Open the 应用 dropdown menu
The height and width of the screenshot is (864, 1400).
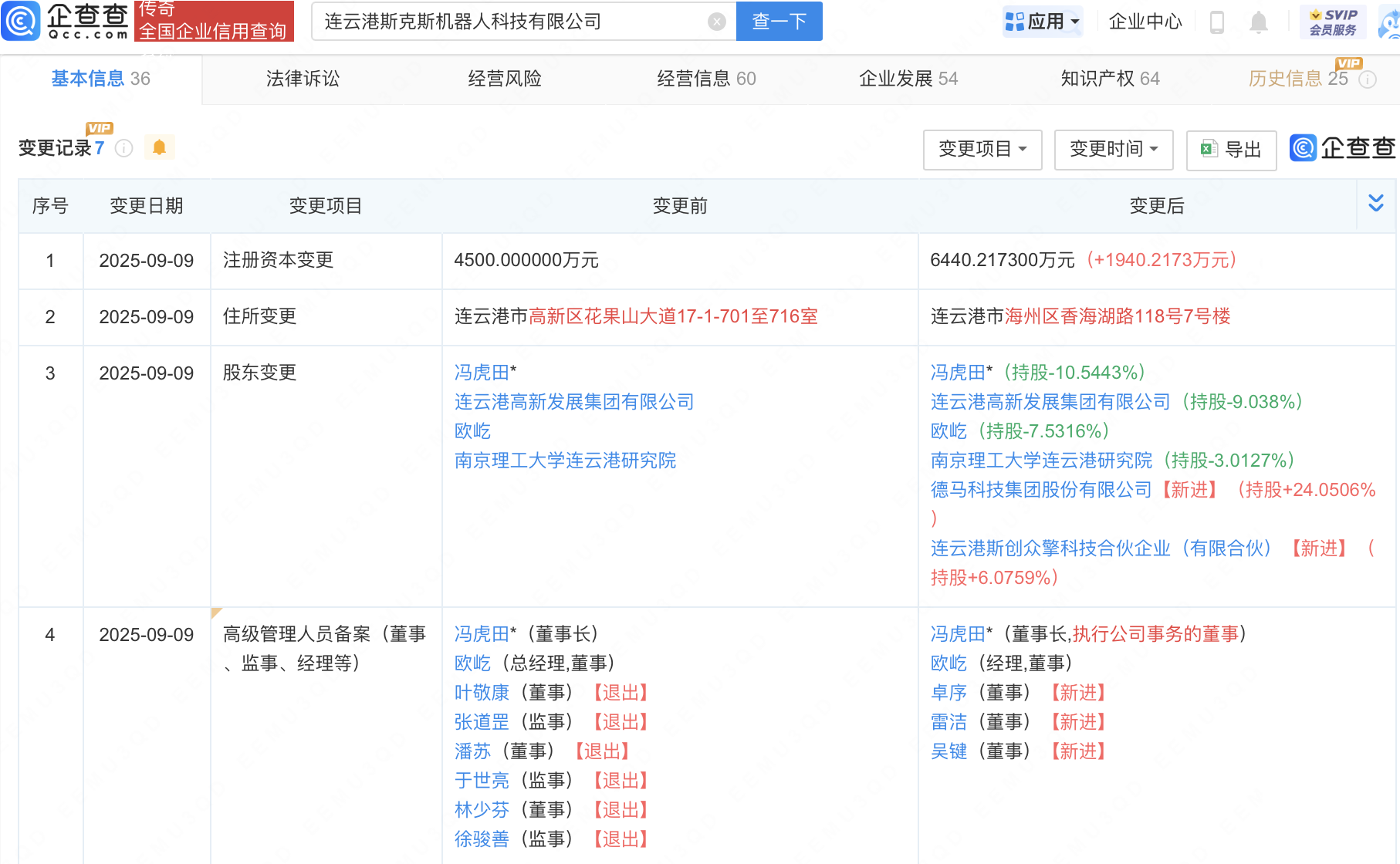pyautogui.click(x=1043, y=22)
